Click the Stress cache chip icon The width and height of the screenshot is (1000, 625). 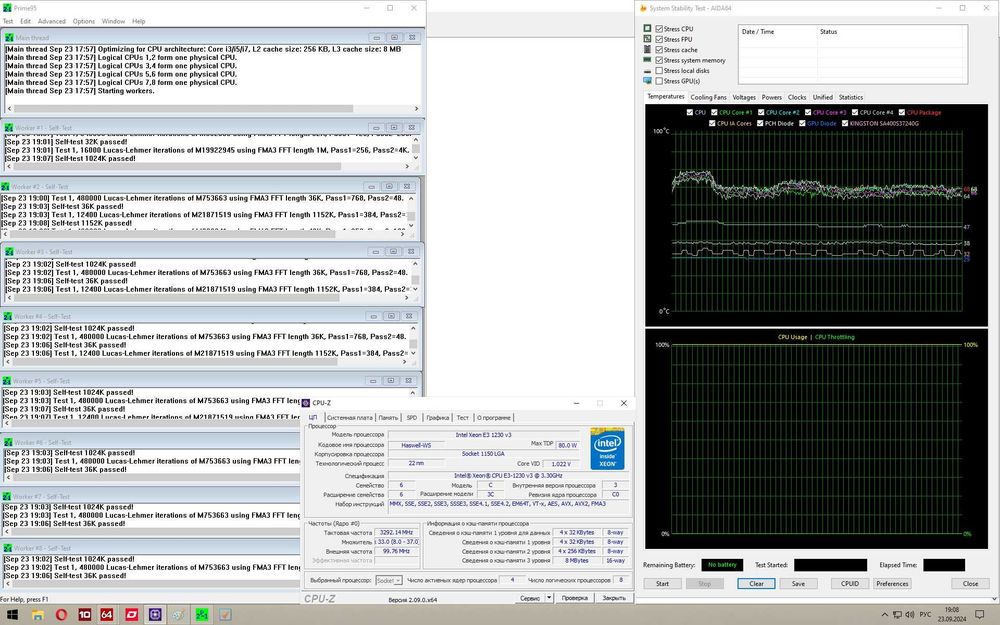647,49
